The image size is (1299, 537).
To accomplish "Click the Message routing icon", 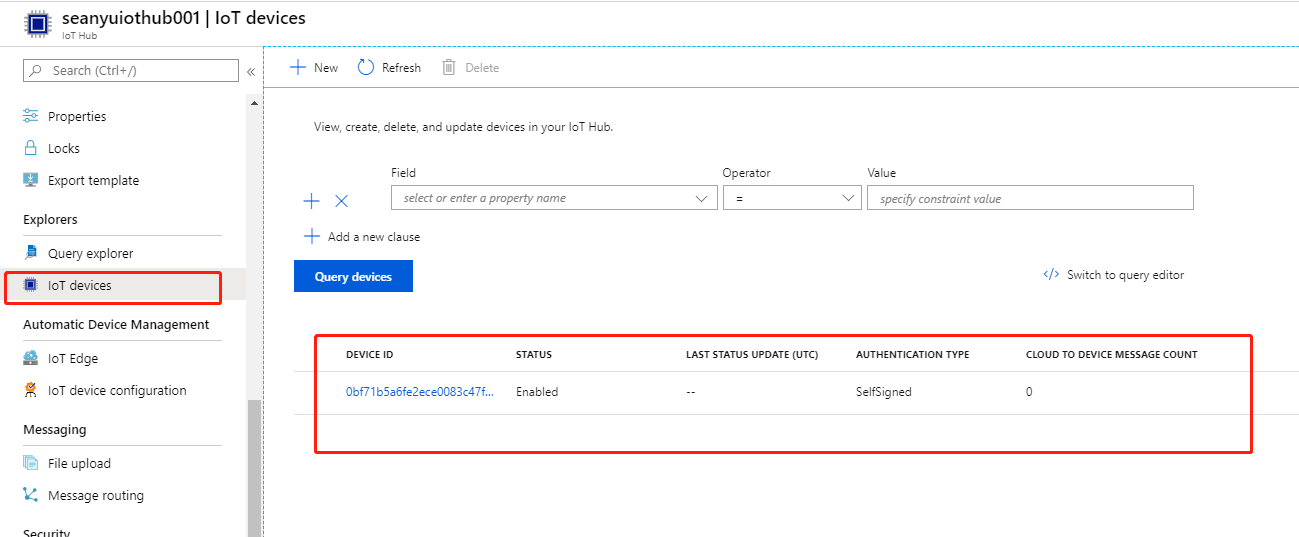I will 31,495.
